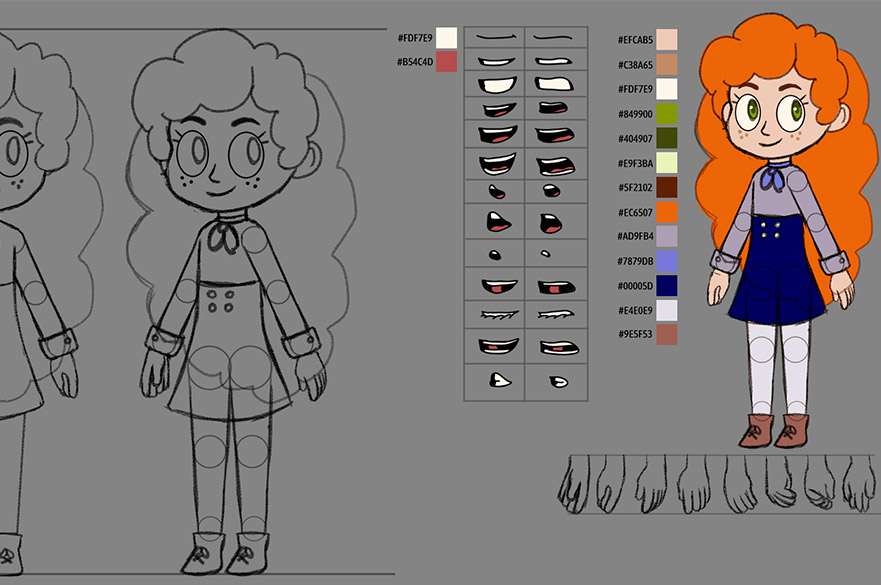Choose the #00005D navy swatch
Viewport: 881px width, 585px height.
click(x=667, y=285)
